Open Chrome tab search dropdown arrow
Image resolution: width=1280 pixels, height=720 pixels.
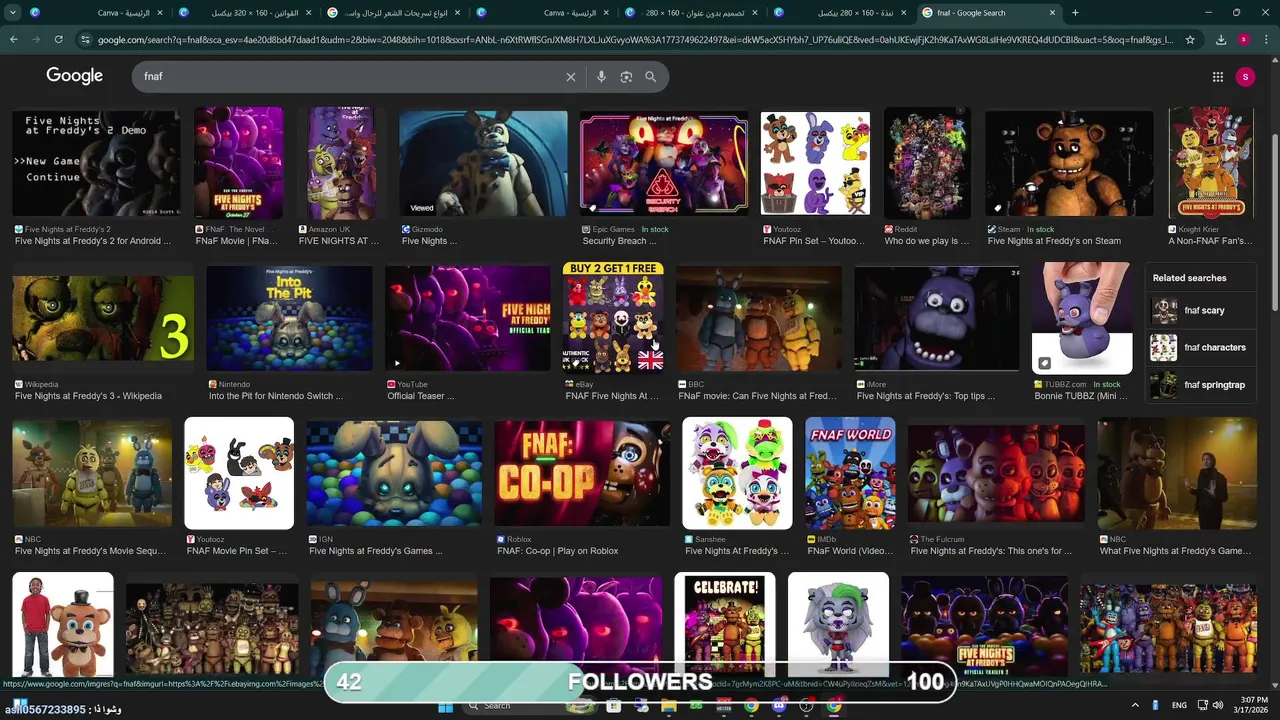coord(13,13)
